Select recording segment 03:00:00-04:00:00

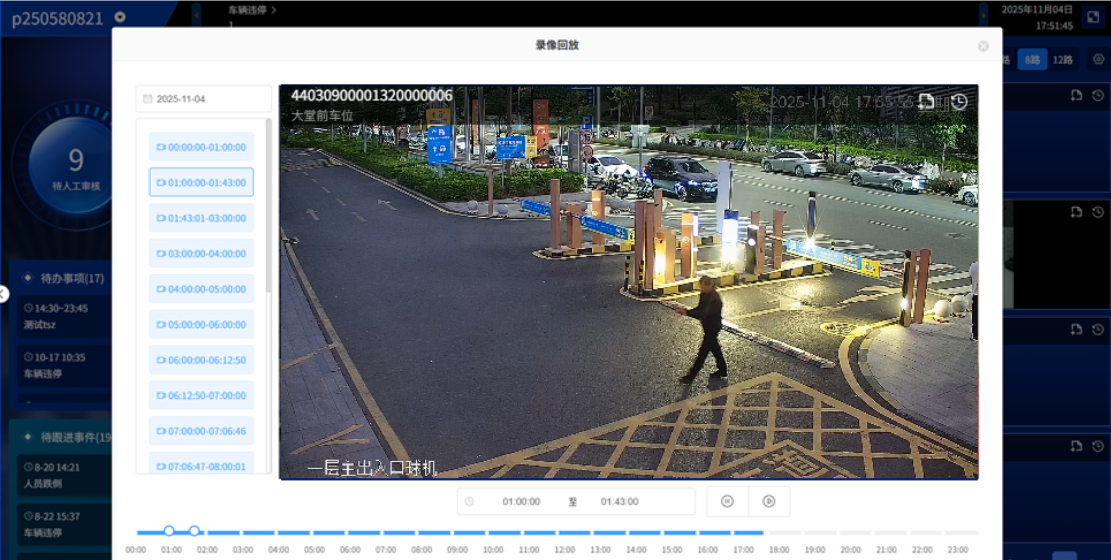[x=201, y=254]
